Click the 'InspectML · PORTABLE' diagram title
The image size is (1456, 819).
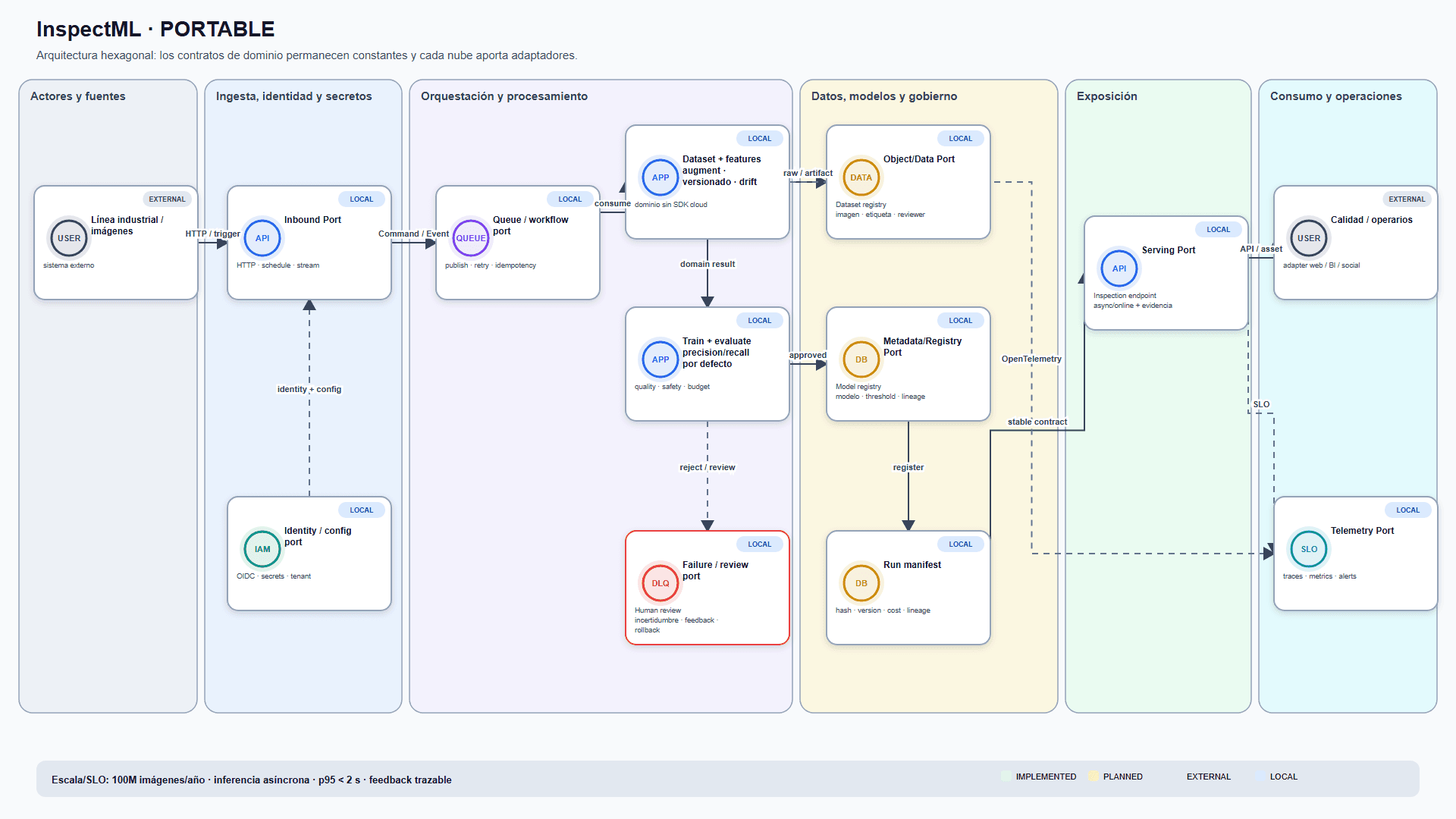155,29
